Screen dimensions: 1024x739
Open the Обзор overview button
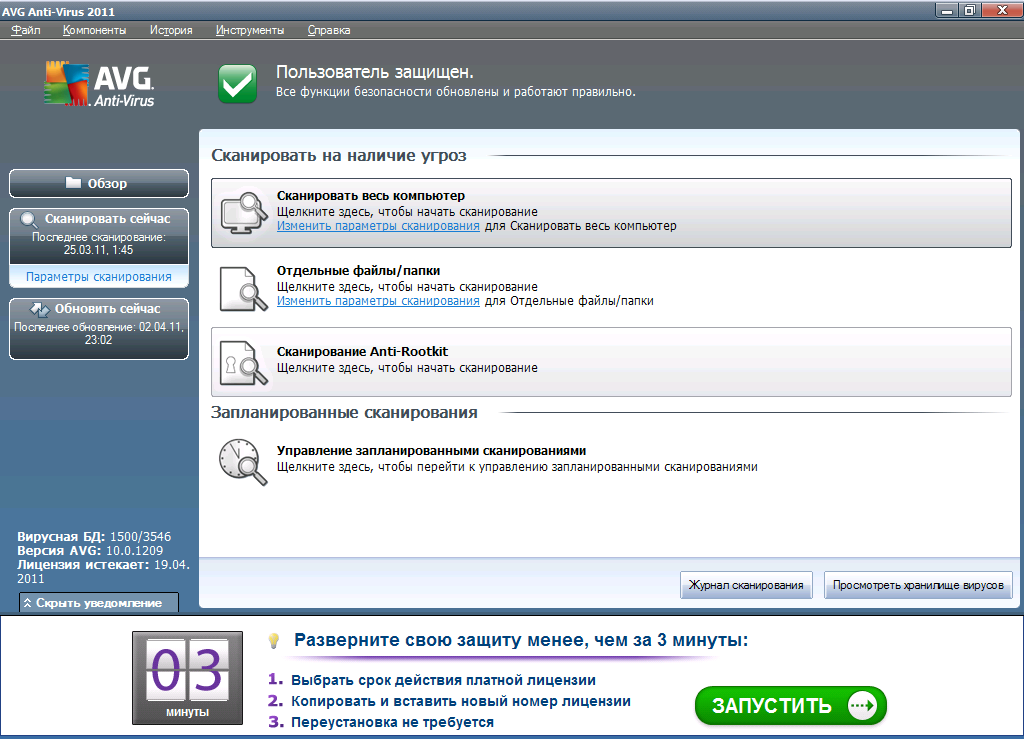[99, 183]
